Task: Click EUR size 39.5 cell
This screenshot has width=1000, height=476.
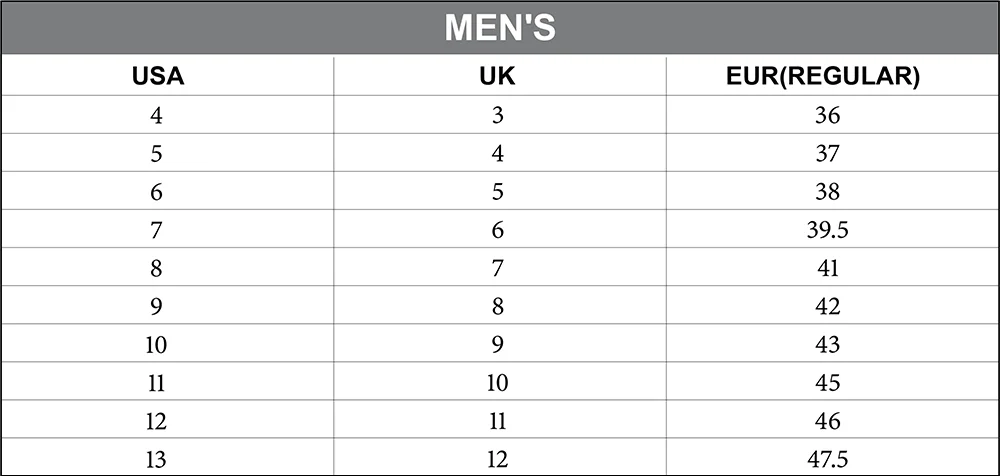Action: coord(827,231)
